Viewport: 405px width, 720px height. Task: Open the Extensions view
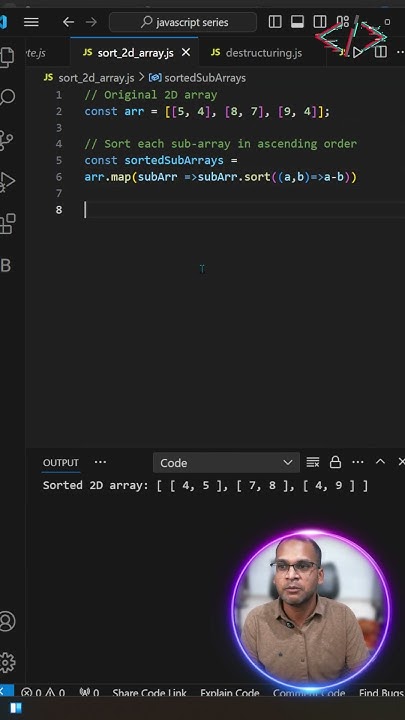(7, 224)
